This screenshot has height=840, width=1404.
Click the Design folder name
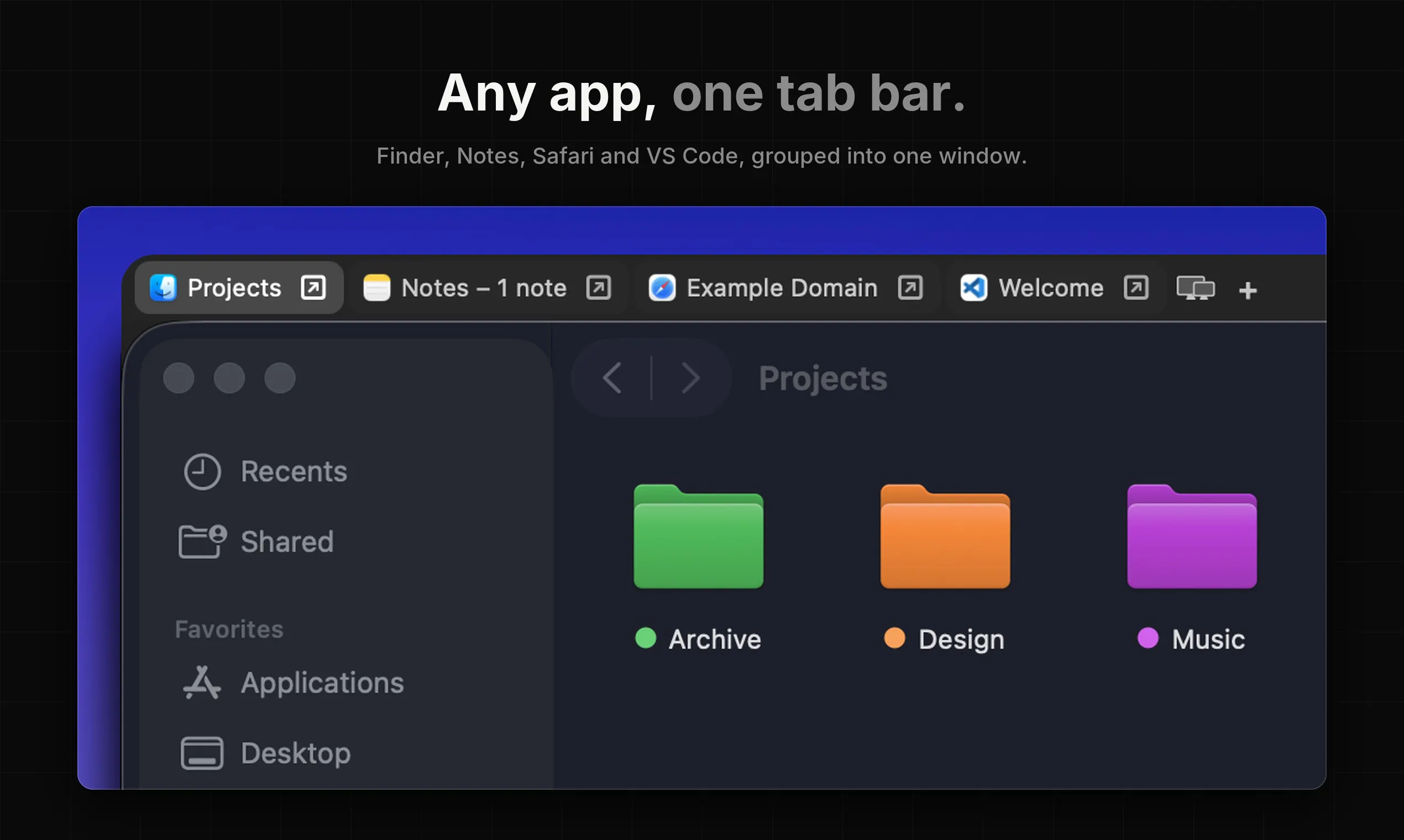coord(961,640)
